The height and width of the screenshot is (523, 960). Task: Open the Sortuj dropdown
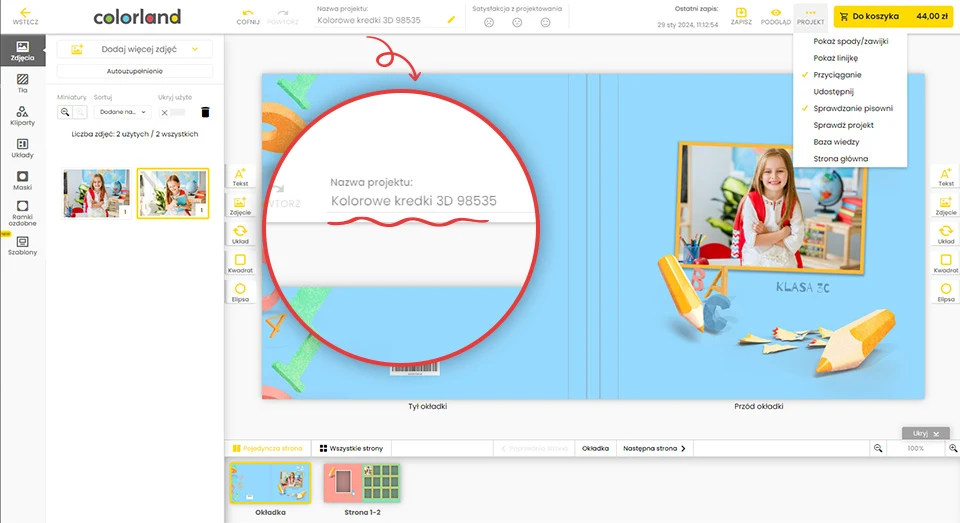[122, 112]
